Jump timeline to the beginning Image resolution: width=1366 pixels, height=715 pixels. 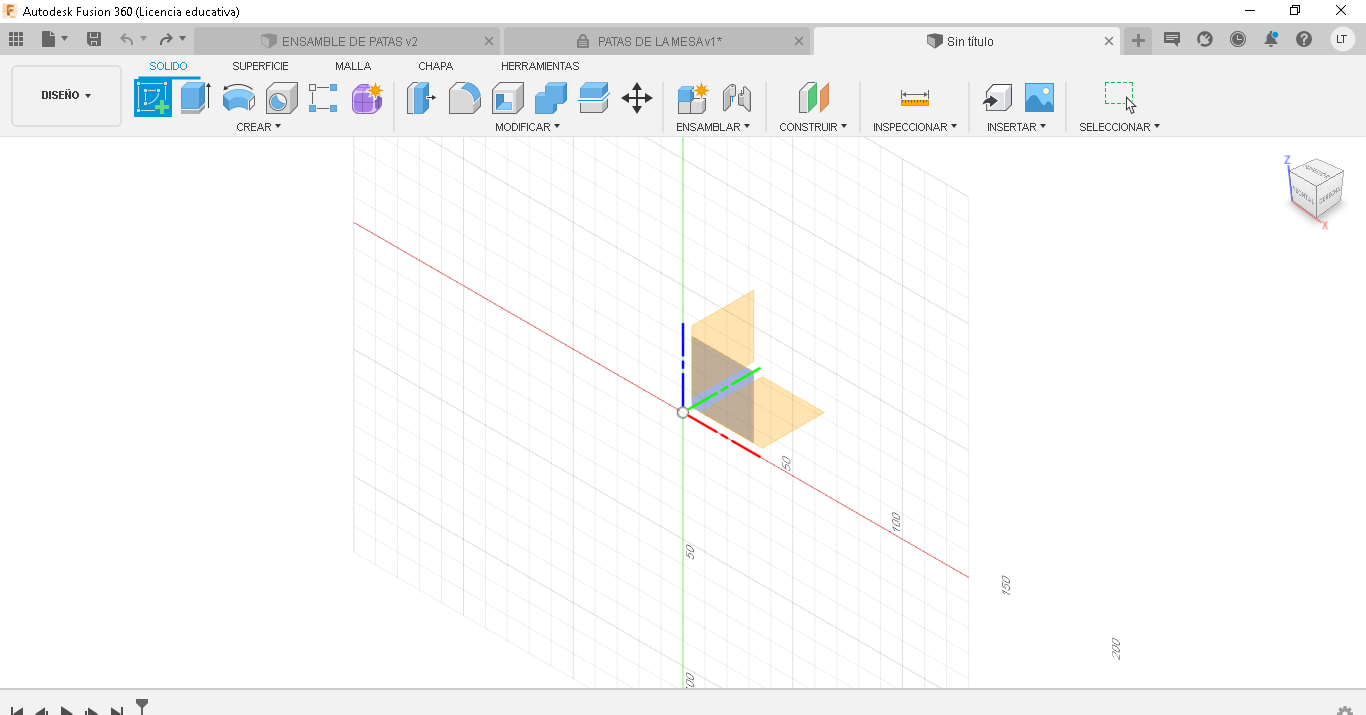tap(17, 711)
